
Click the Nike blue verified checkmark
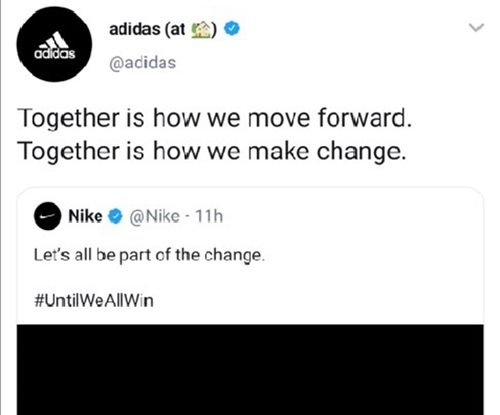tap(115, 217)
